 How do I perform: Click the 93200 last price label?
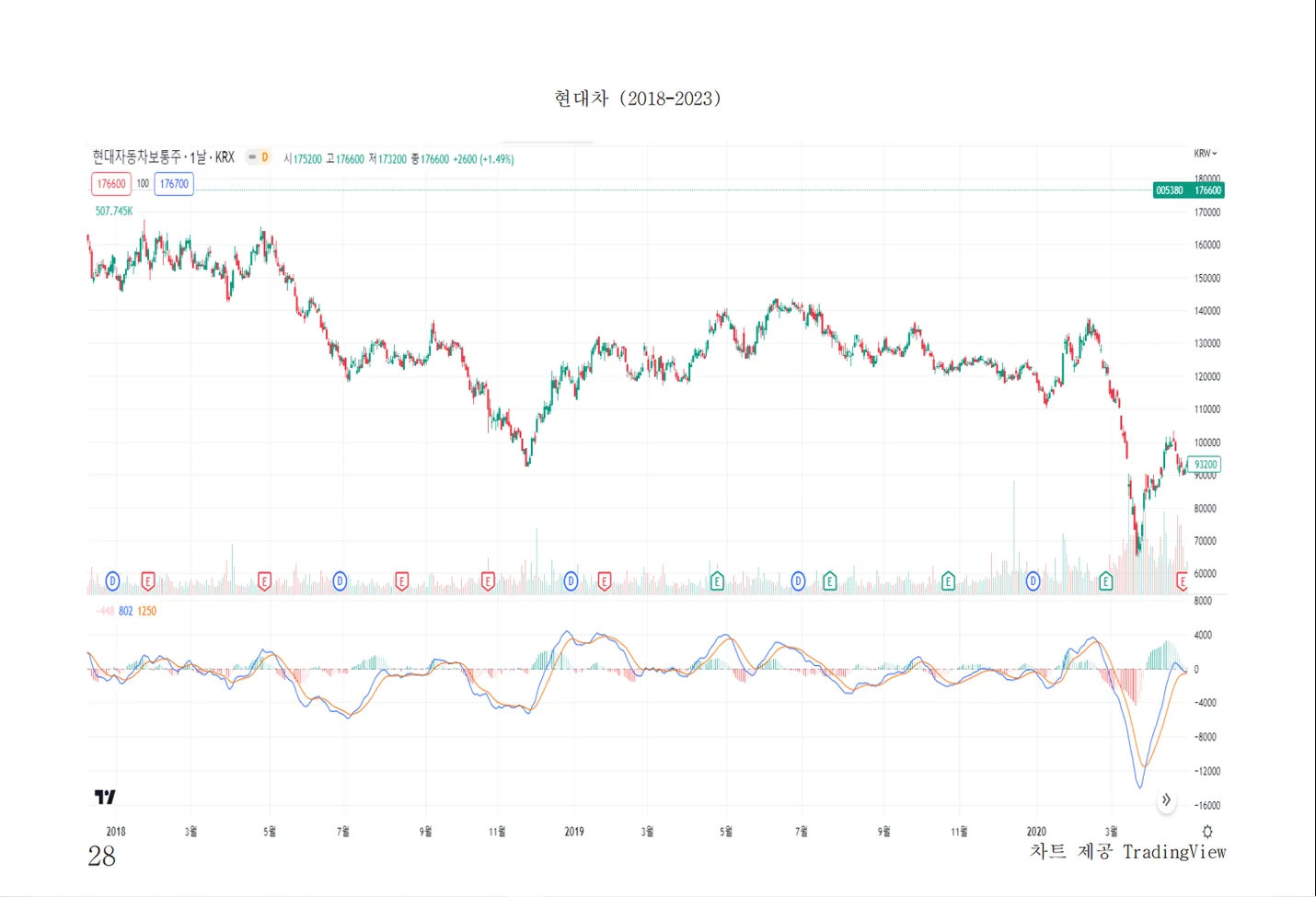tap(1205, 465)
